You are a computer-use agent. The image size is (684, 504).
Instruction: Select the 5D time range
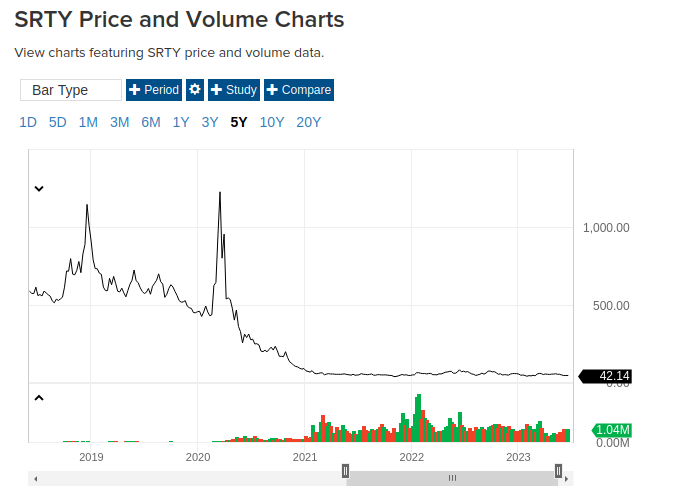[58, 123]
